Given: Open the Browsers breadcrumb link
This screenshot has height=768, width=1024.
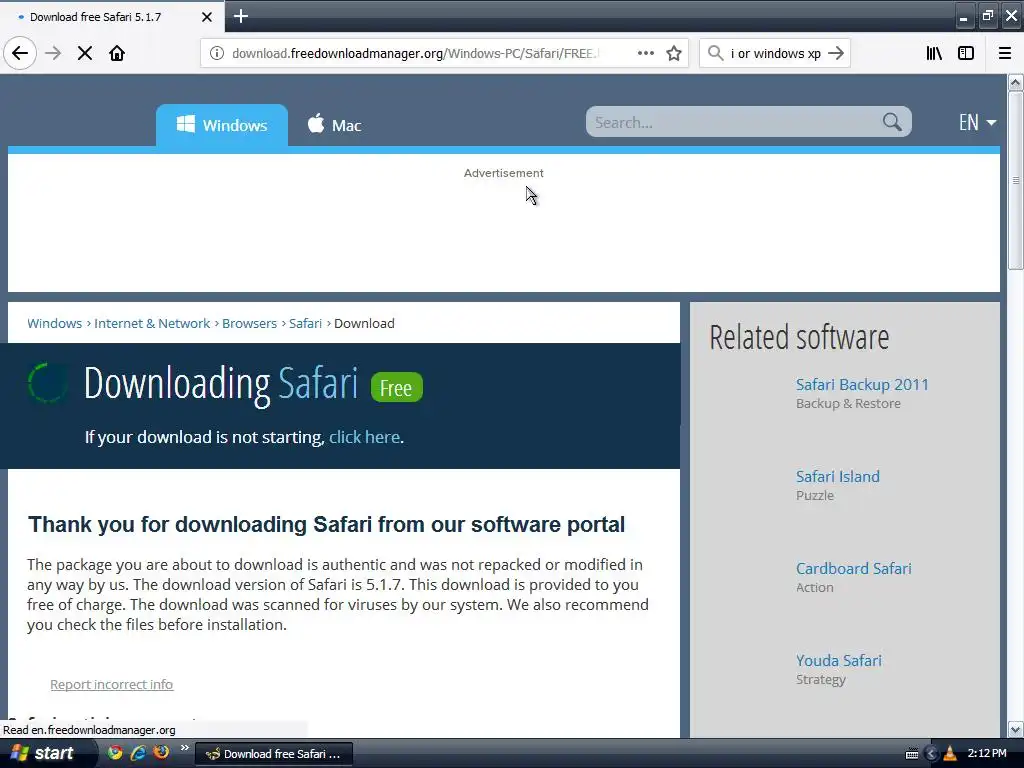Looking at the screenshot, I should (x=249, y=323).
